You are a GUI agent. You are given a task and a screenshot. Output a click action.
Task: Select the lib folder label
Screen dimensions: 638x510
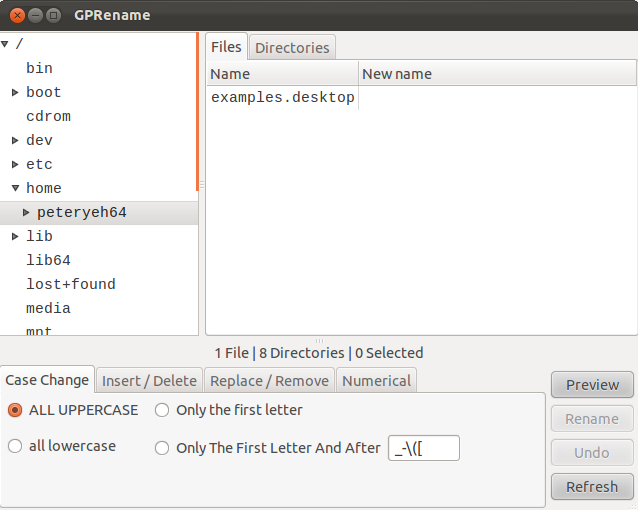[39, 236]
